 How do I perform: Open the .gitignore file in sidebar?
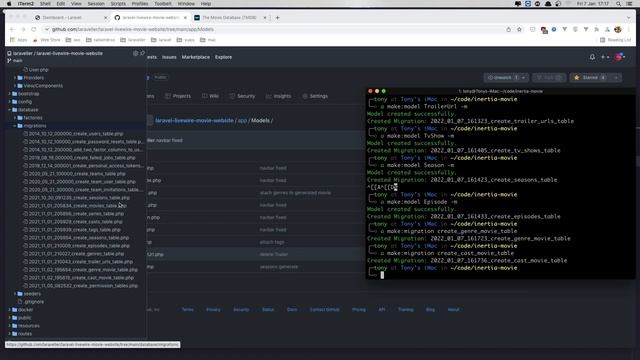click(31, 302)
